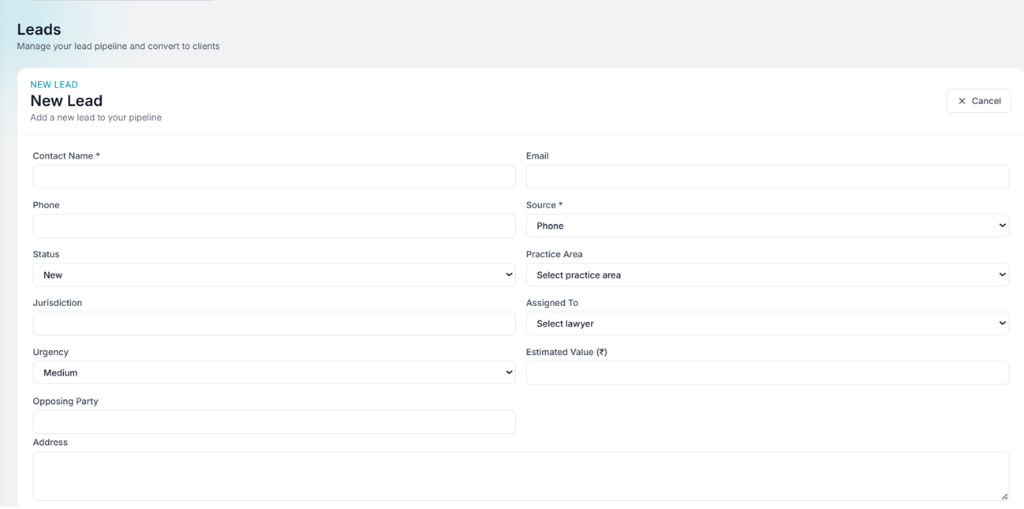Focus the Contact Name input field

[273, 177]
